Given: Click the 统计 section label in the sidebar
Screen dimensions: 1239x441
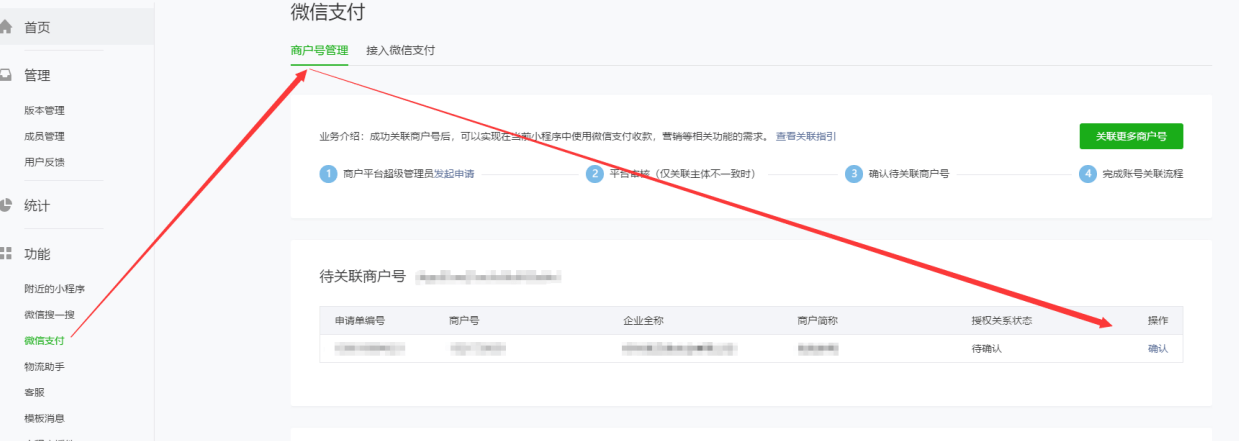Looking at the screenshot, I should click(x=37, y=206).
